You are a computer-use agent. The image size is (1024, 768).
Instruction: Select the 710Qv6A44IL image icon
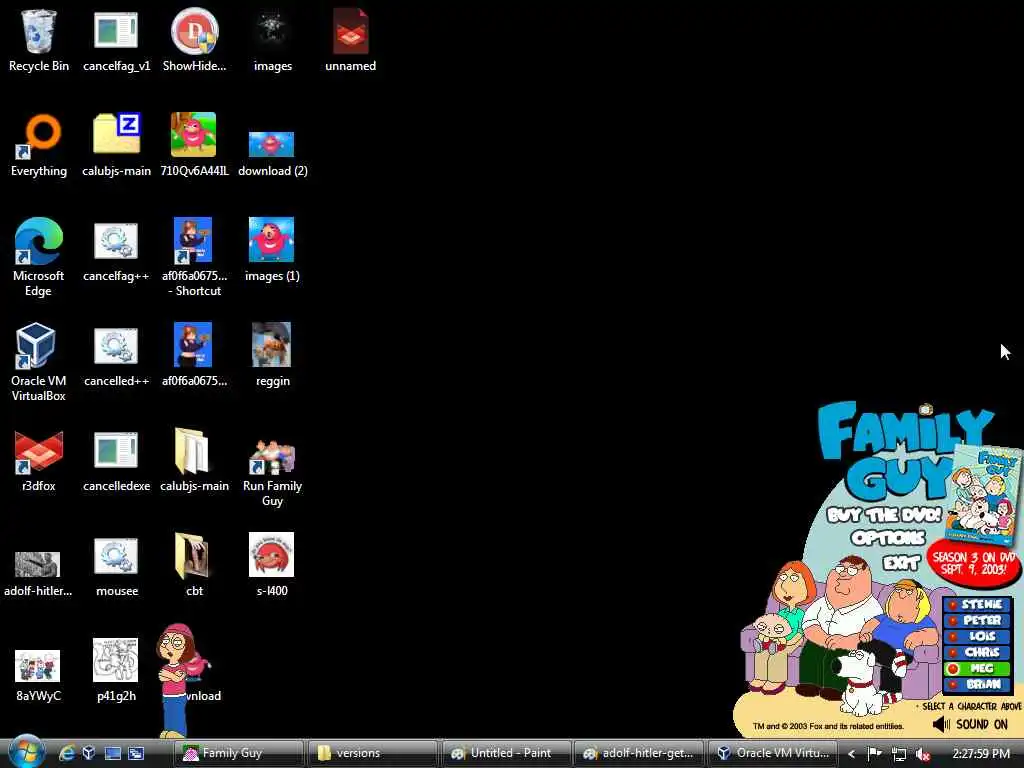tap(194, 145)
